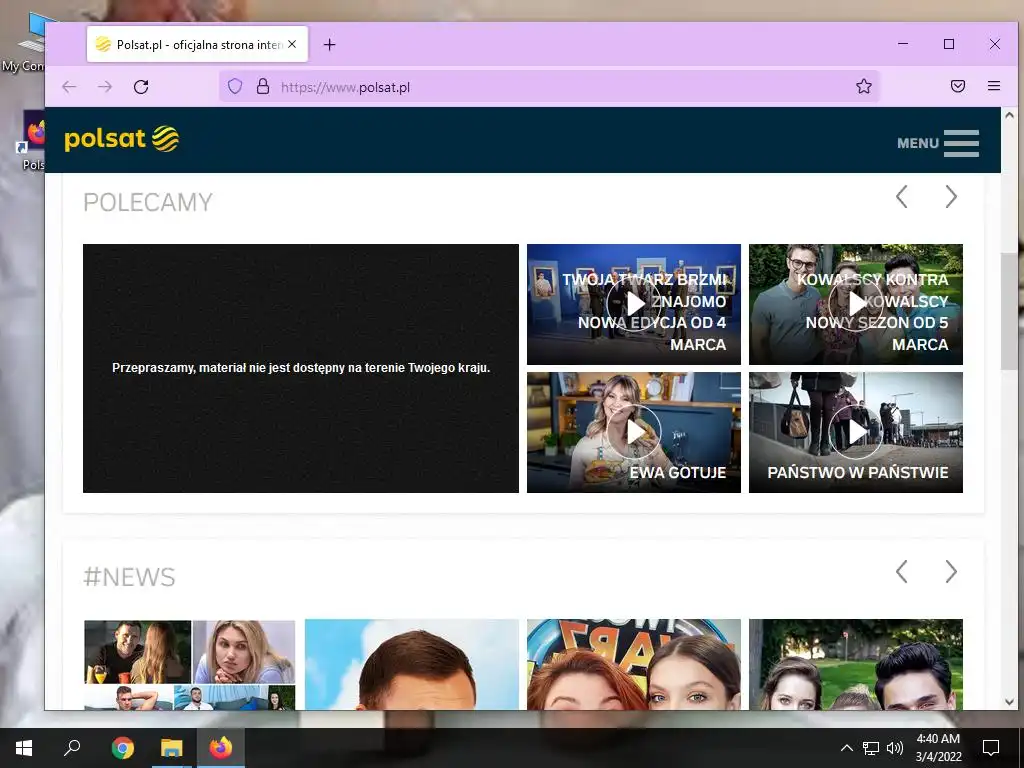Show next items in #NEWS carousel
Screen dimensions: 1024x768
(951, 571)
